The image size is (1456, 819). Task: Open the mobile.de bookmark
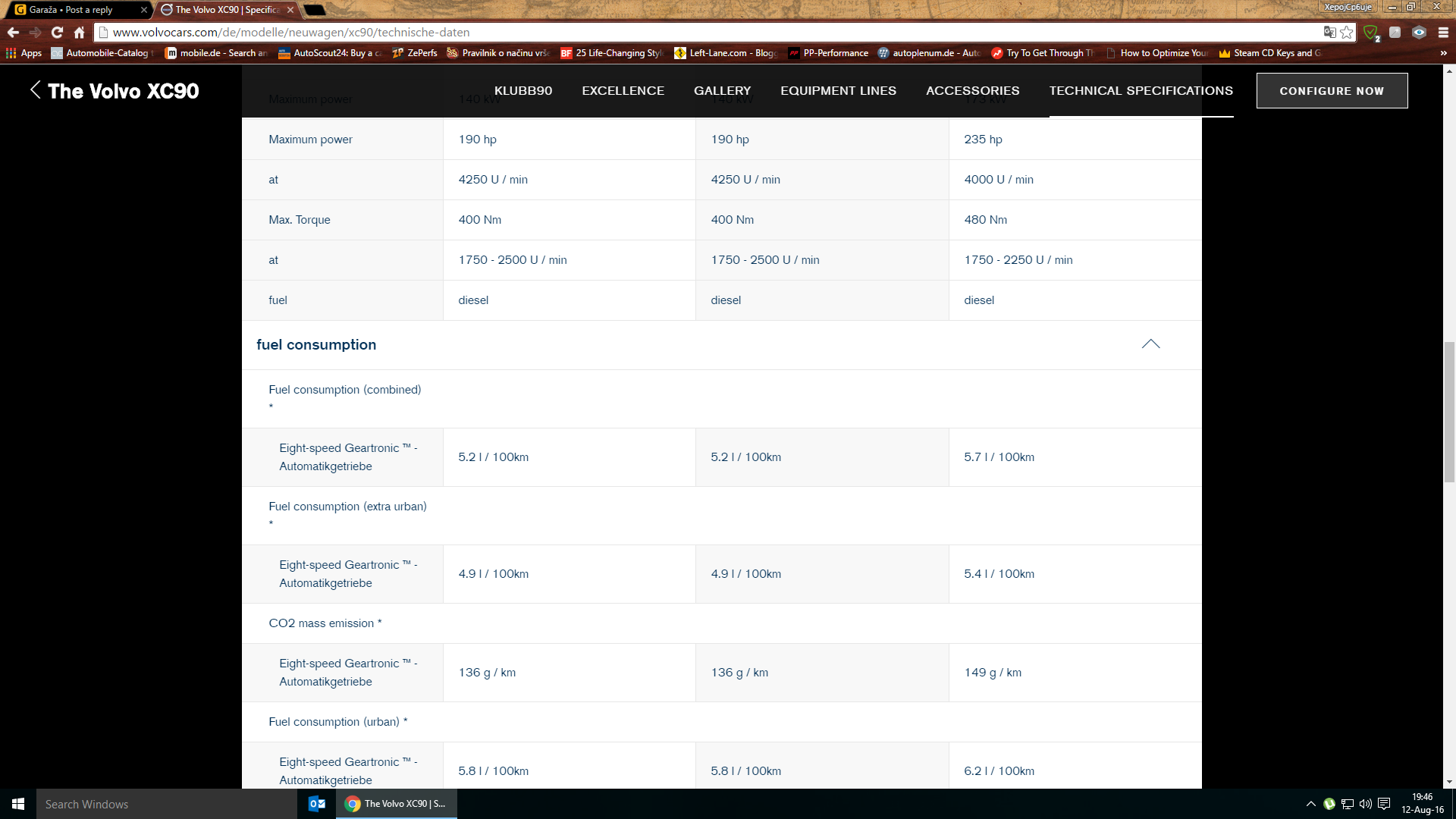[x=217, y=53]
